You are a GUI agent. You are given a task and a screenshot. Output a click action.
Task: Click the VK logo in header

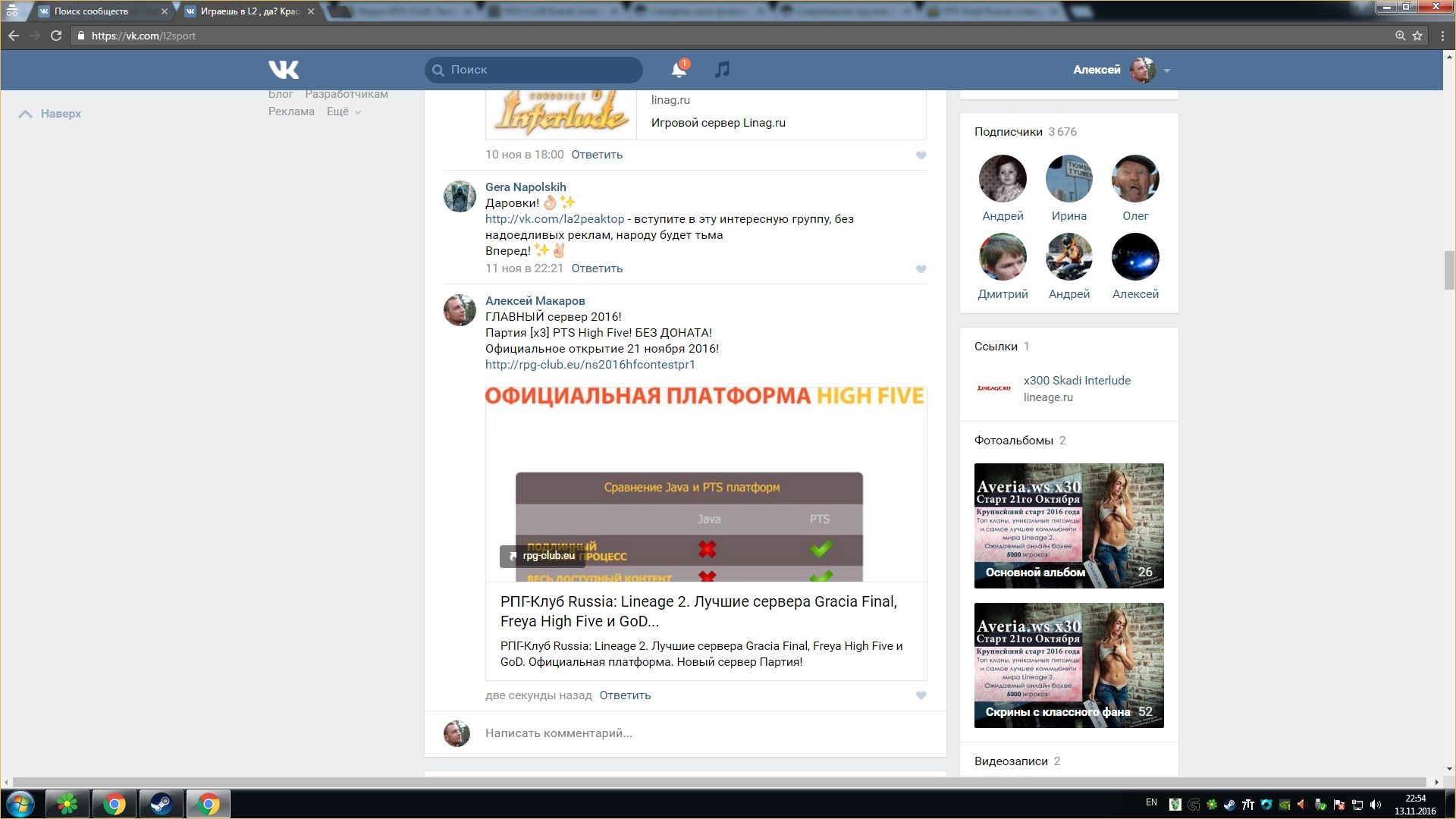(284, 70)
